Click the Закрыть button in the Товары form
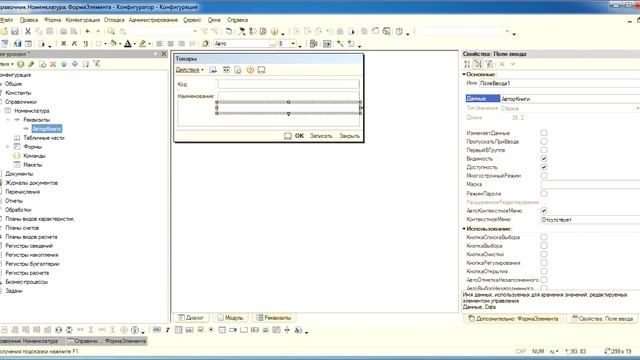The width and height of the screenshot is (640, 360). (x=349, y=136)
